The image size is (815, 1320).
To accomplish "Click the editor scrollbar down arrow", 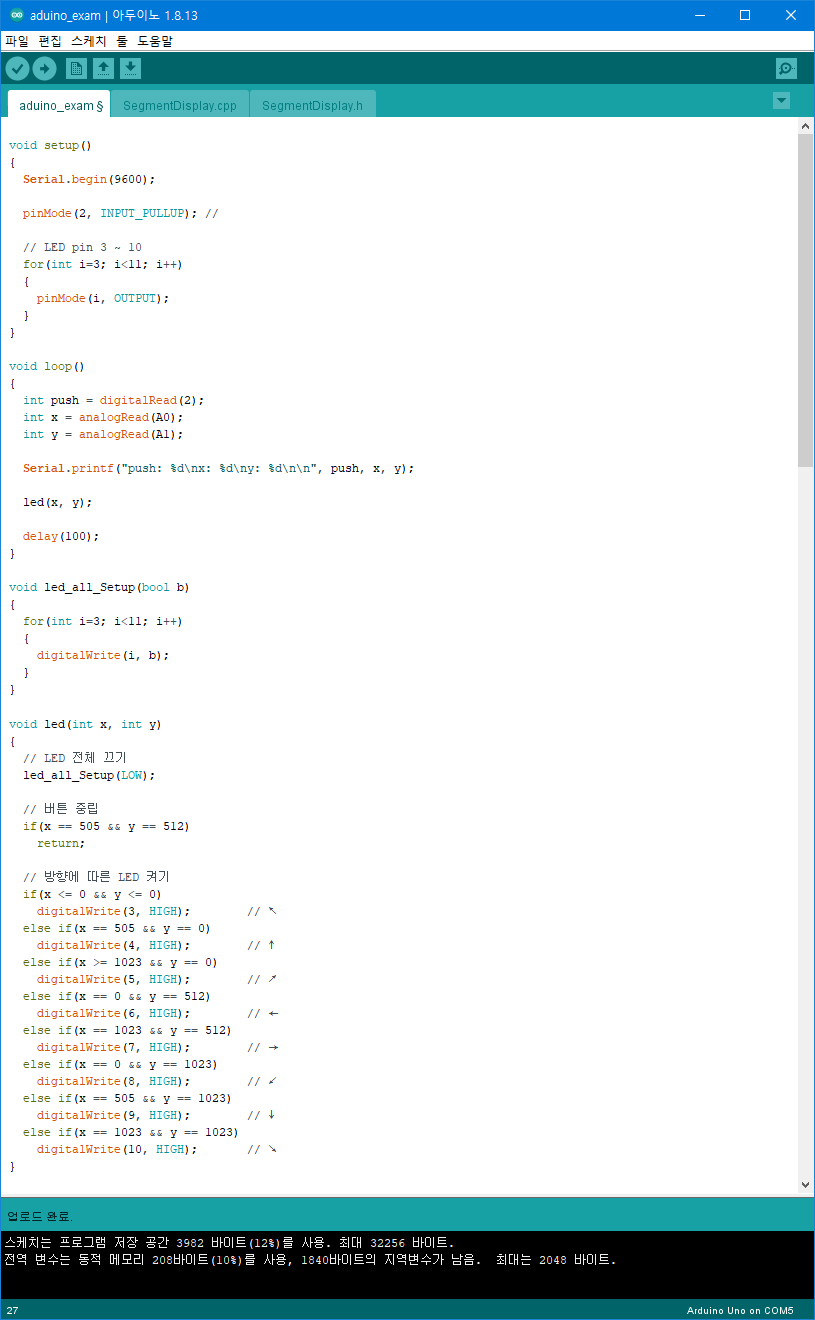I will [x=806, y=1185].
